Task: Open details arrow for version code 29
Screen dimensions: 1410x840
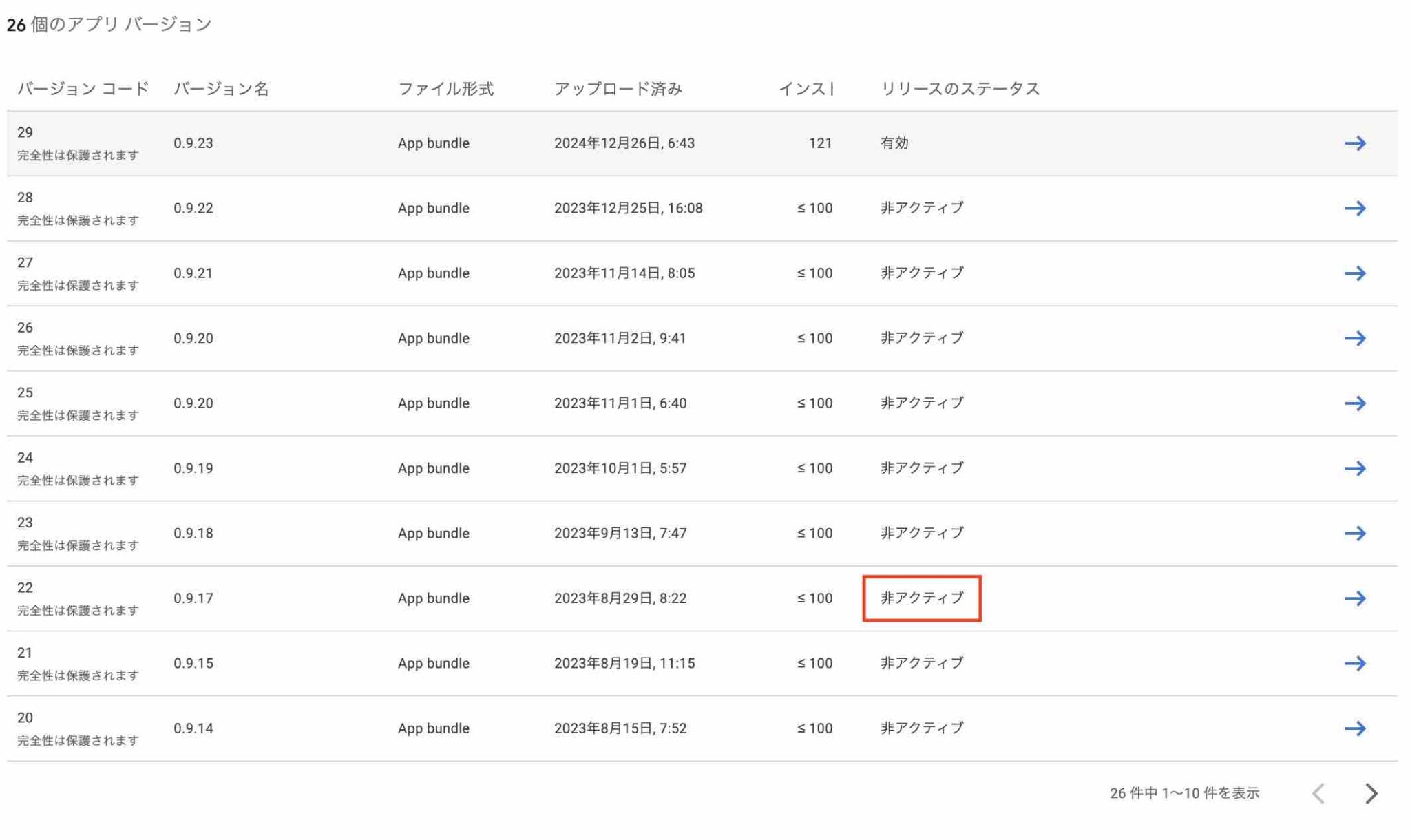Action: (1355, 143)
